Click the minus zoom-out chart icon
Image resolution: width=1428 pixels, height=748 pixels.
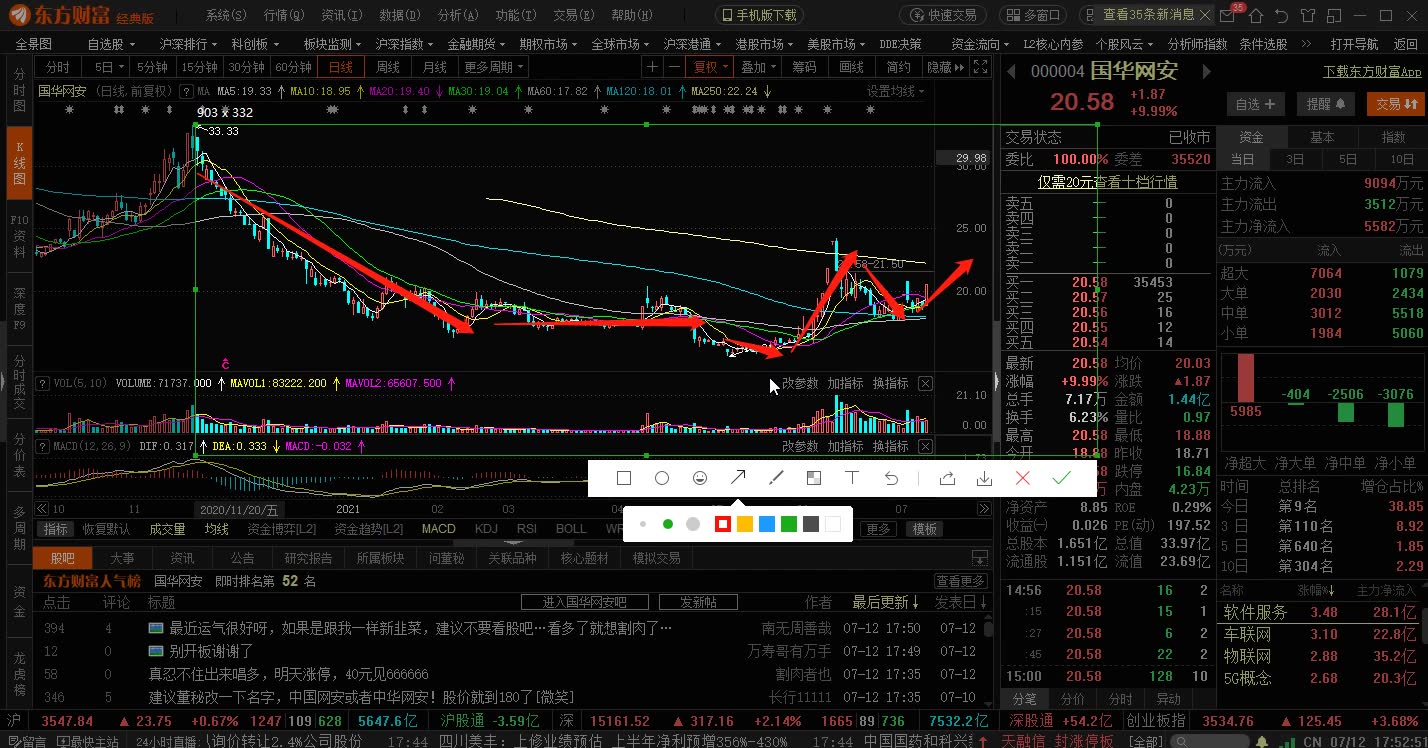coord(675,67)
